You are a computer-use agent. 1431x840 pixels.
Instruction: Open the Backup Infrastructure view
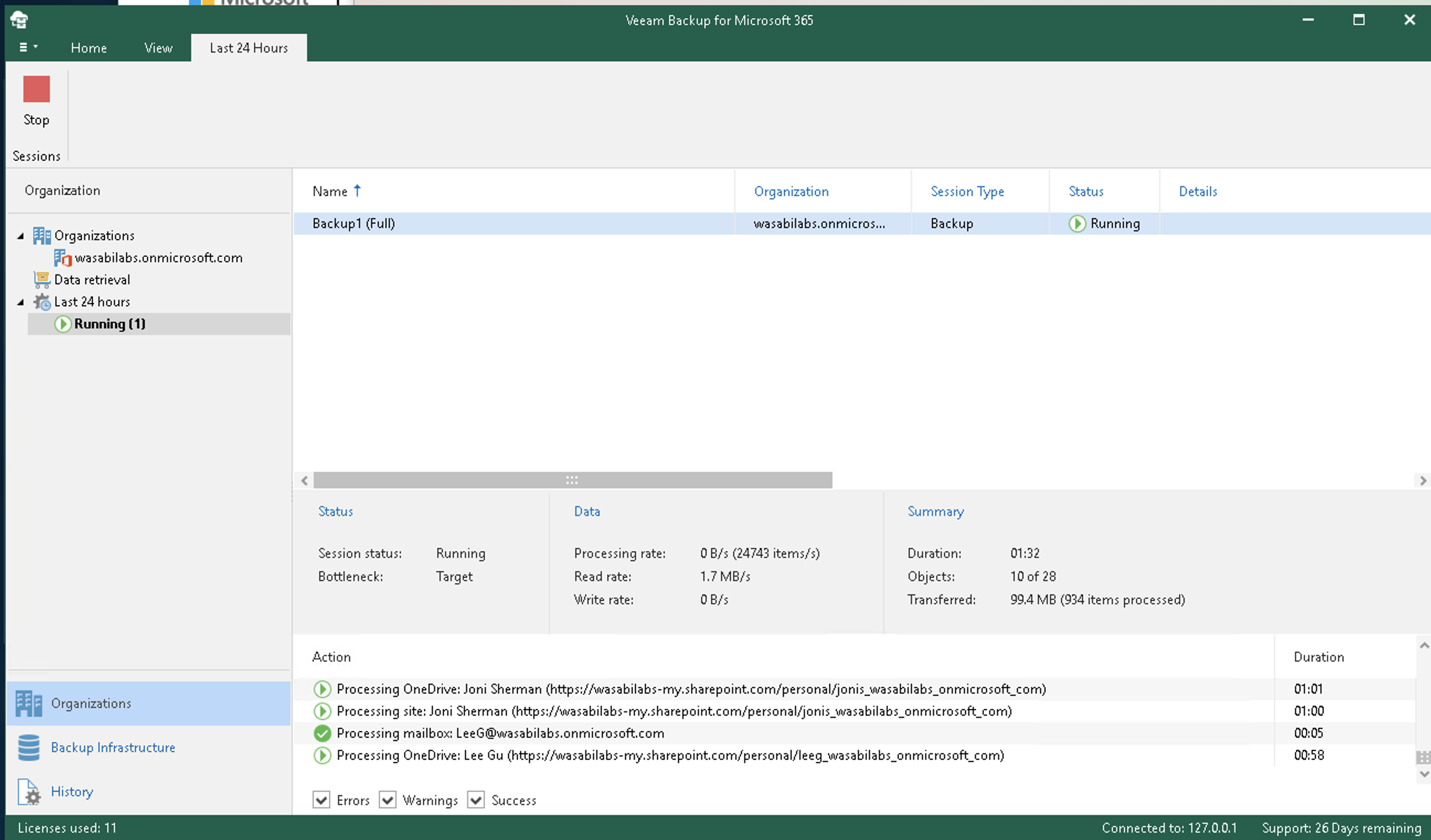pos(113,748)
